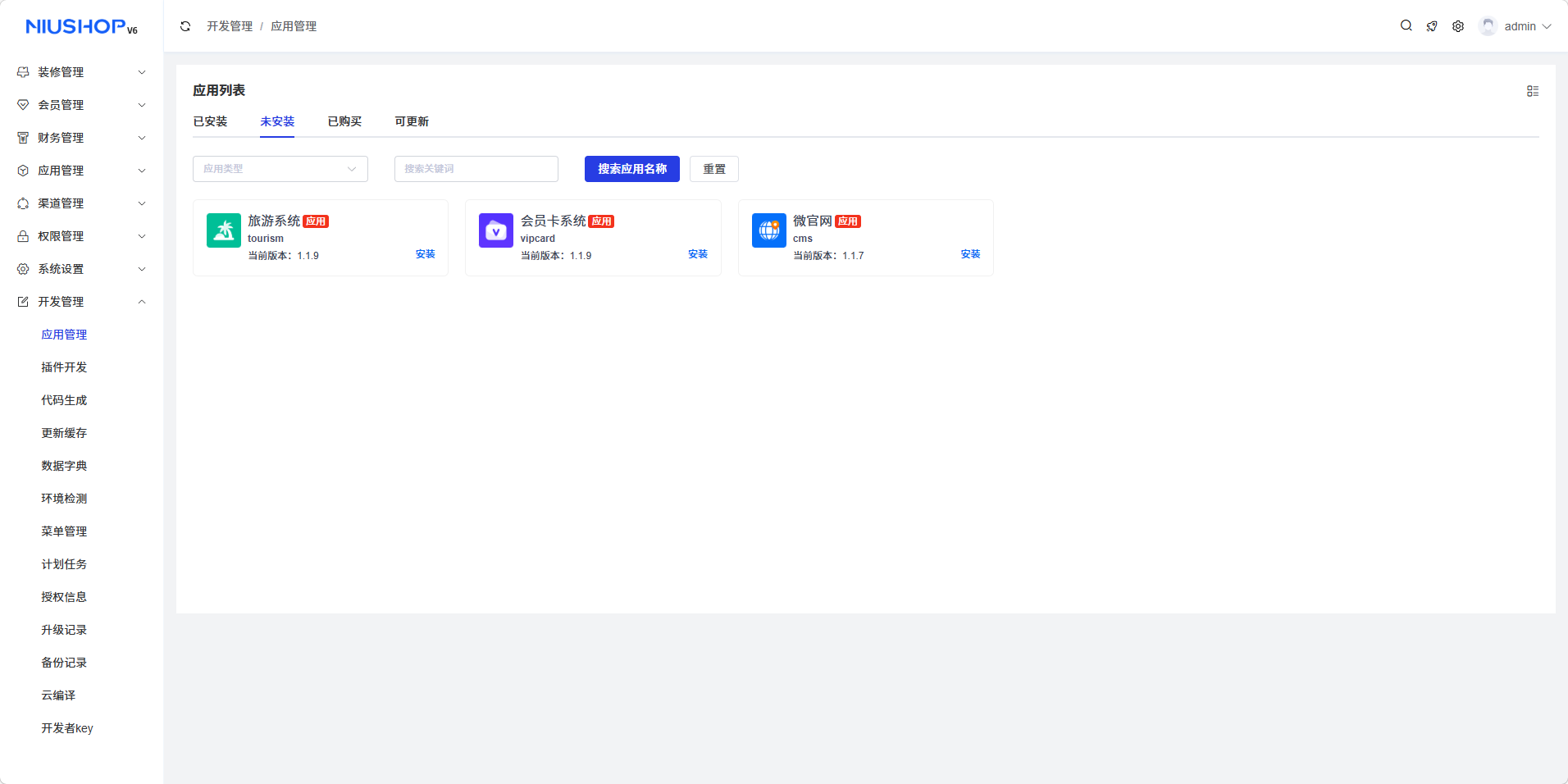Image resolution: width=1568 pixels, height=784 pixels.
Task: Click the 会员管理 sidebar icon
Action: [x=23, y=105]
